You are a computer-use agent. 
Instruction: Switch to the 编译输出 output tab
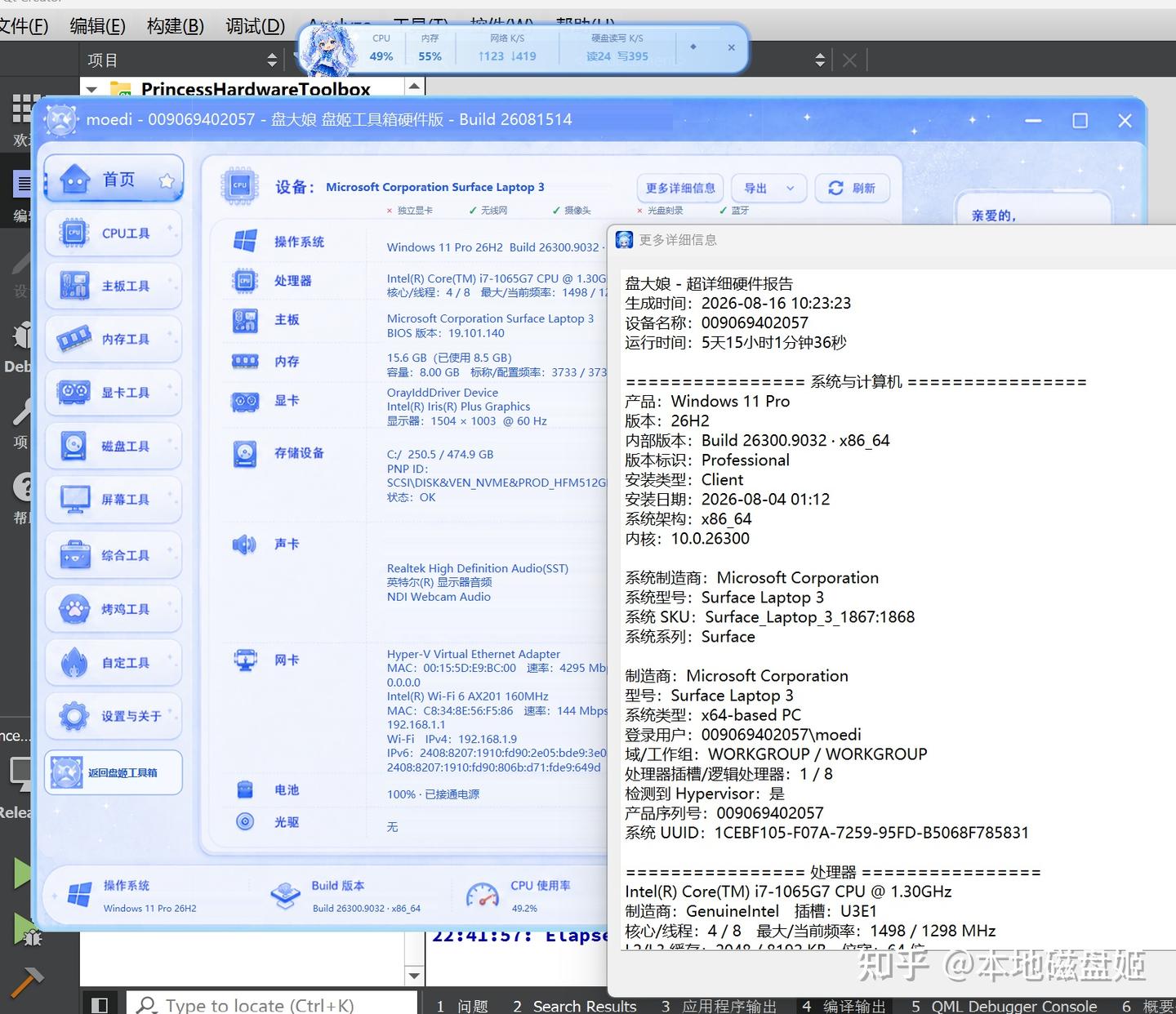click(844, 1006)
